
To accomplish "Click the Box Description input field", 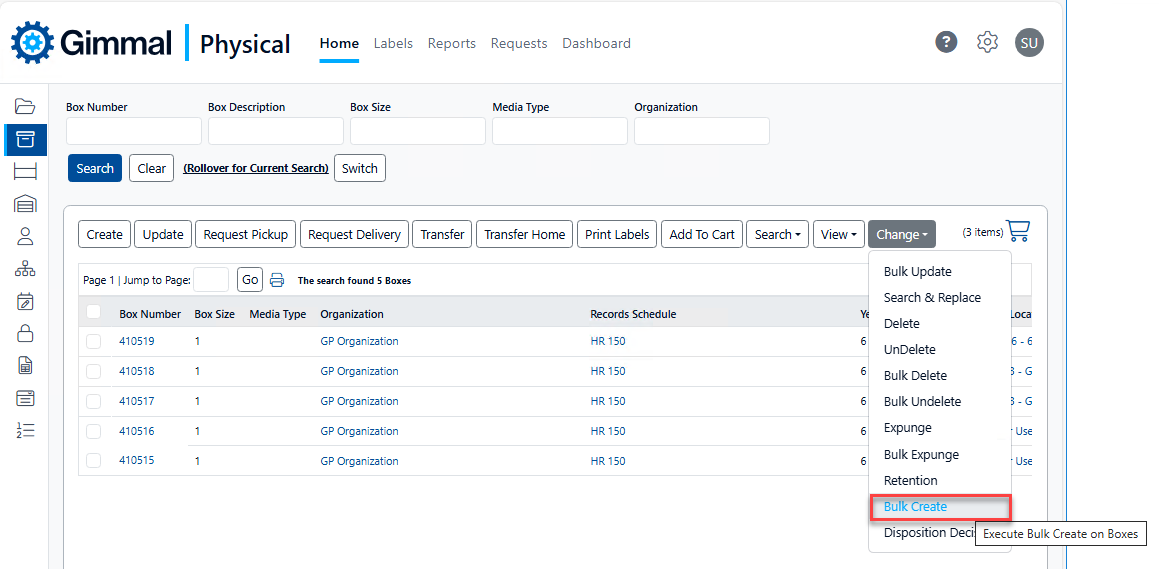I will (x=275, y=131).
